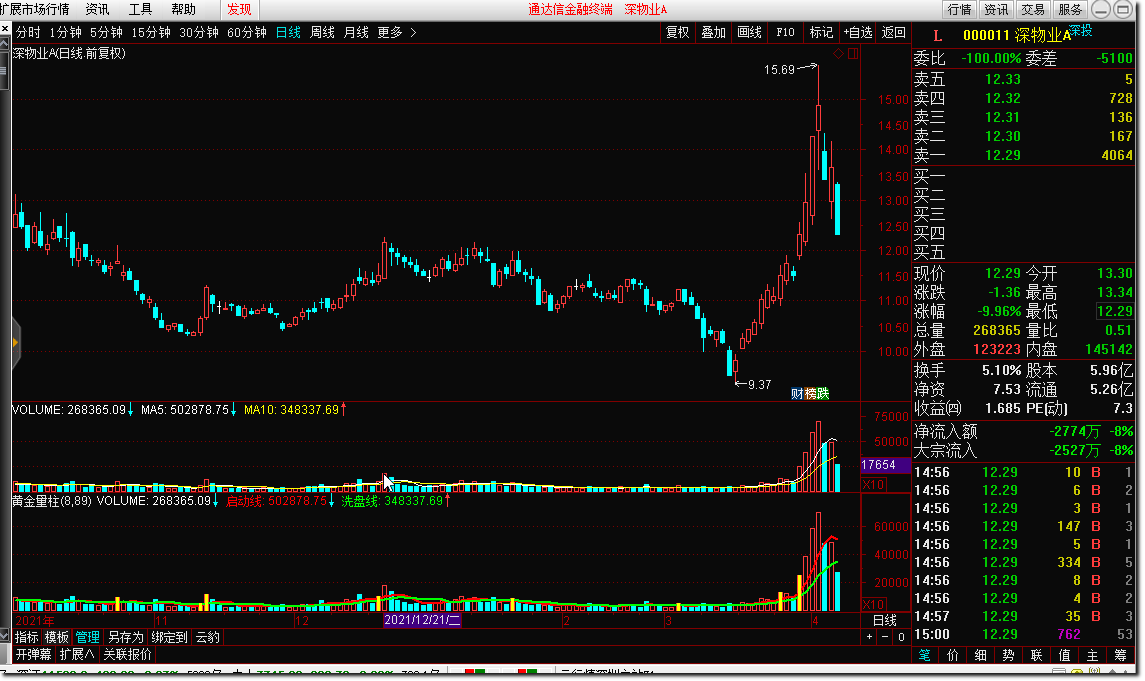The width and height of the screenshot is (1145, 681).
Task: Open the 标记 marker options
Action: tap(821, 32)
